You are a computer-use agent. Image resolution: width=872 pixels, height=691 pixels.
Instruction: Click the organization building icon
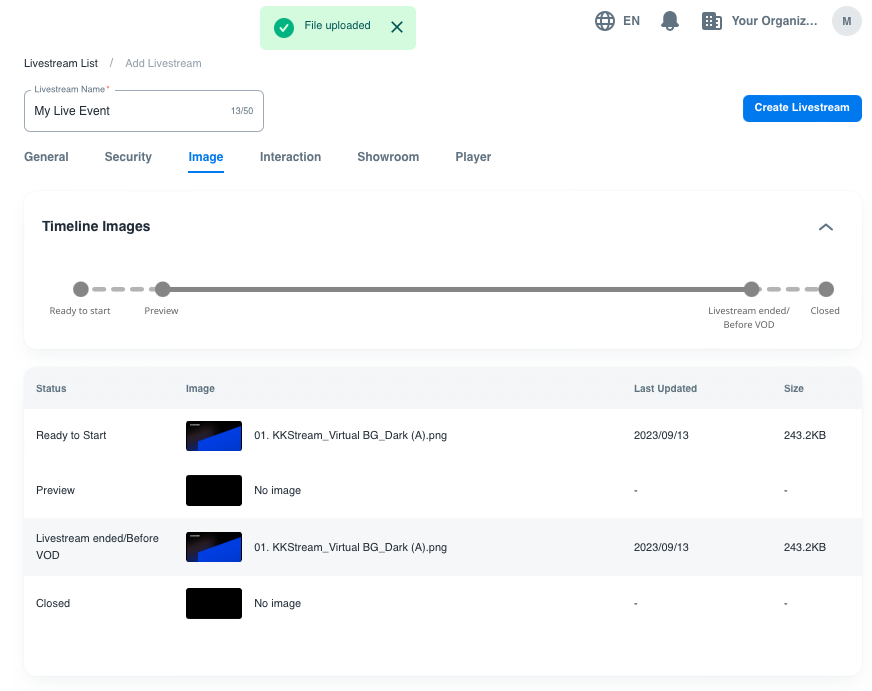click(712, 21)
